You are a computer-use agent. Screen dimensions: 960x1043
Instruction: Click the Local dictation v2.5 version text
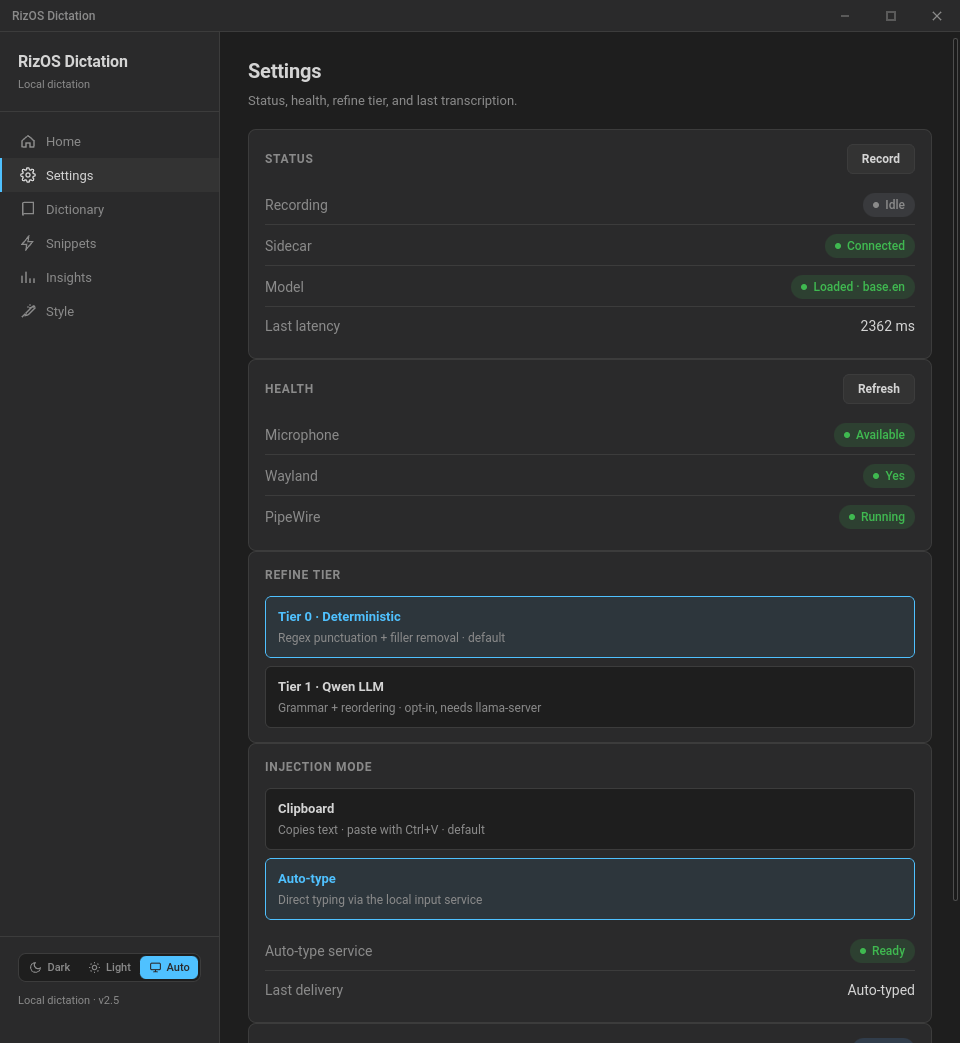(69, 1000)
